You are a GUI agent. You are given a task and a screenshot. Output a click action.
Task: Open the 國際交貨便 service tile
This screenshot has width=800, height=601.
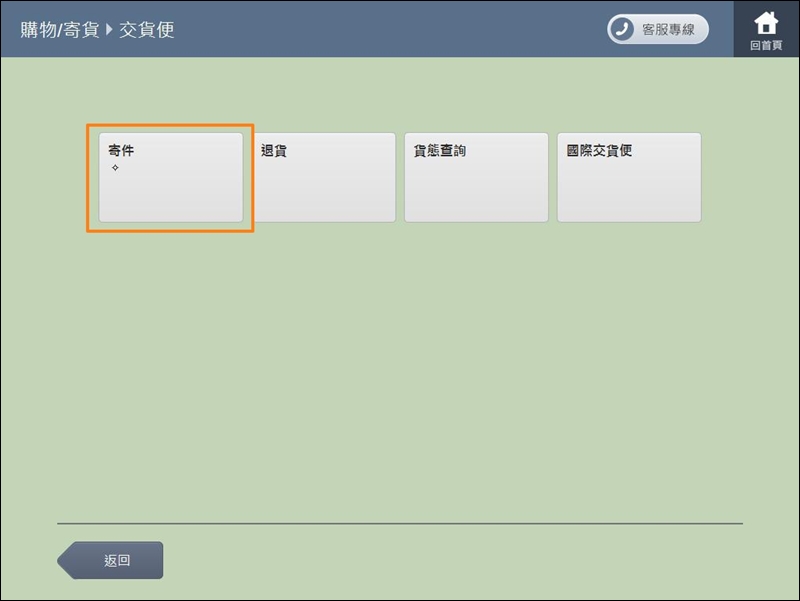[629, 177]
